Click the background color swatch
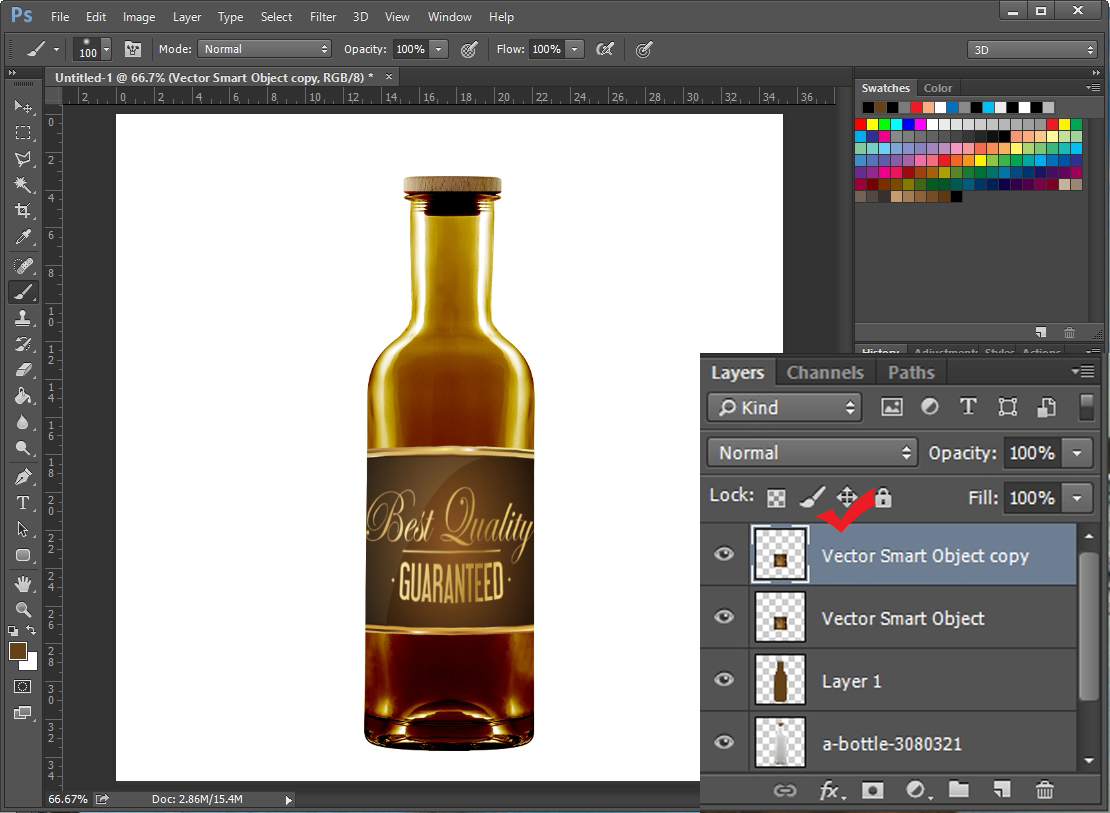The height and width of the screenshot is (813, 1110). pos(30,664)
